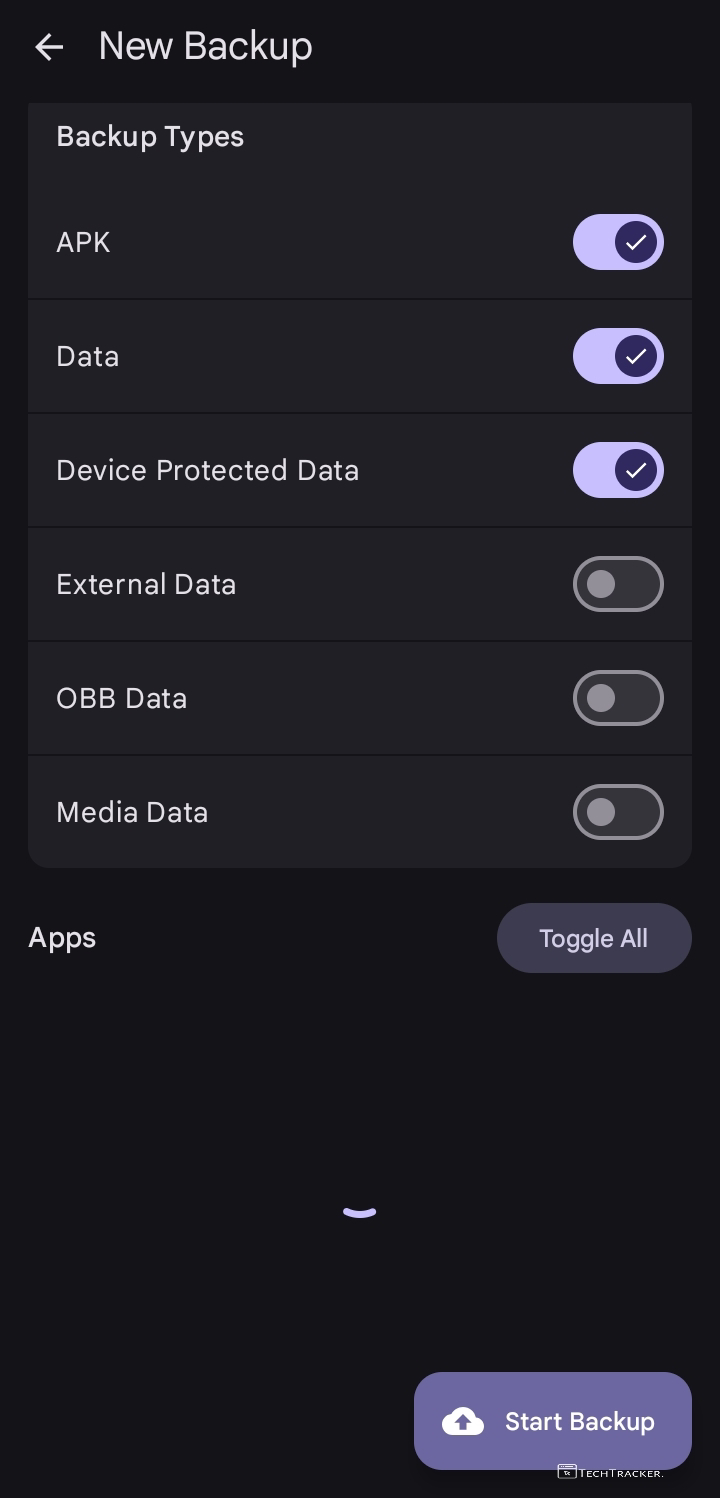Click the External Data label text

146,585
